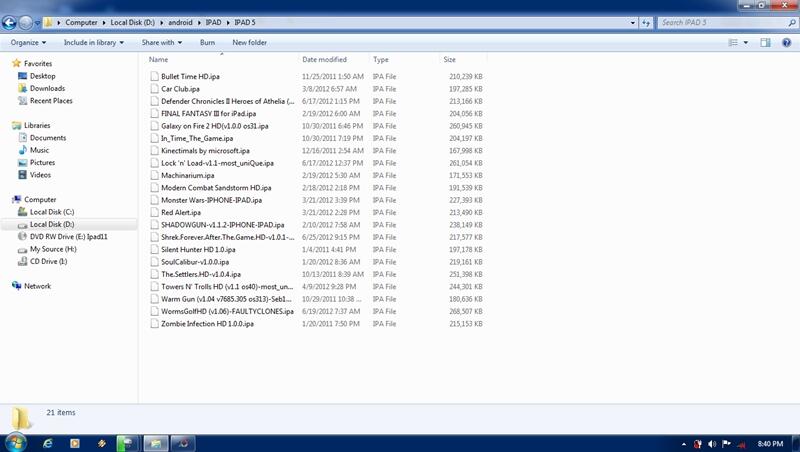Click the Downloads folder icon in sidebar
This screenshot has width=800, height=452.
click(x=22, y=88)
